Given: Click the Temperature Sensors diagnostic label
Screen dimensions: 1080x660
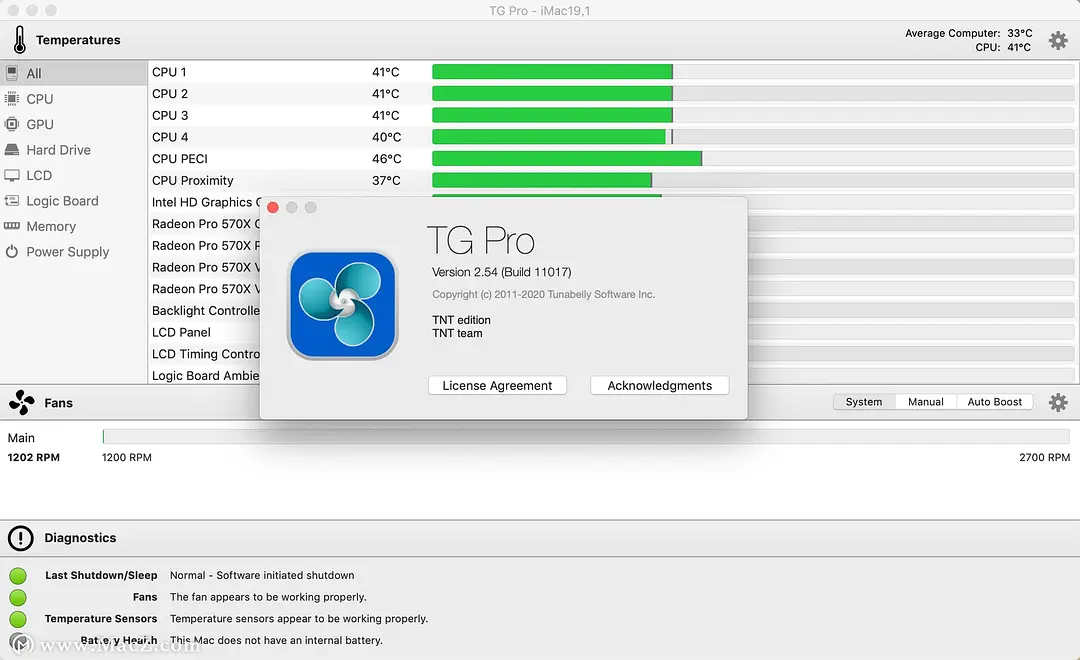Looking at the screenshot, I should [101, 619].
